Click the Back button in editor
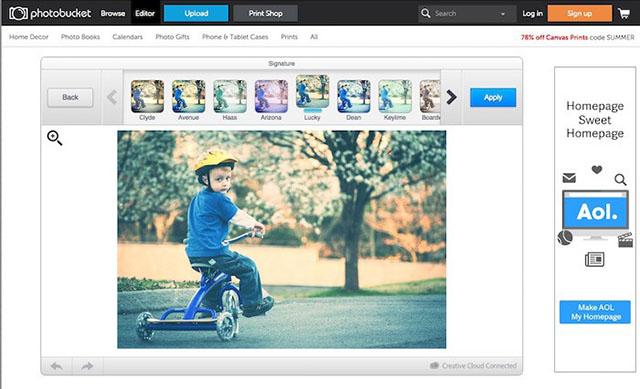Viewport: 640px width, 389px height. point(70,98)
